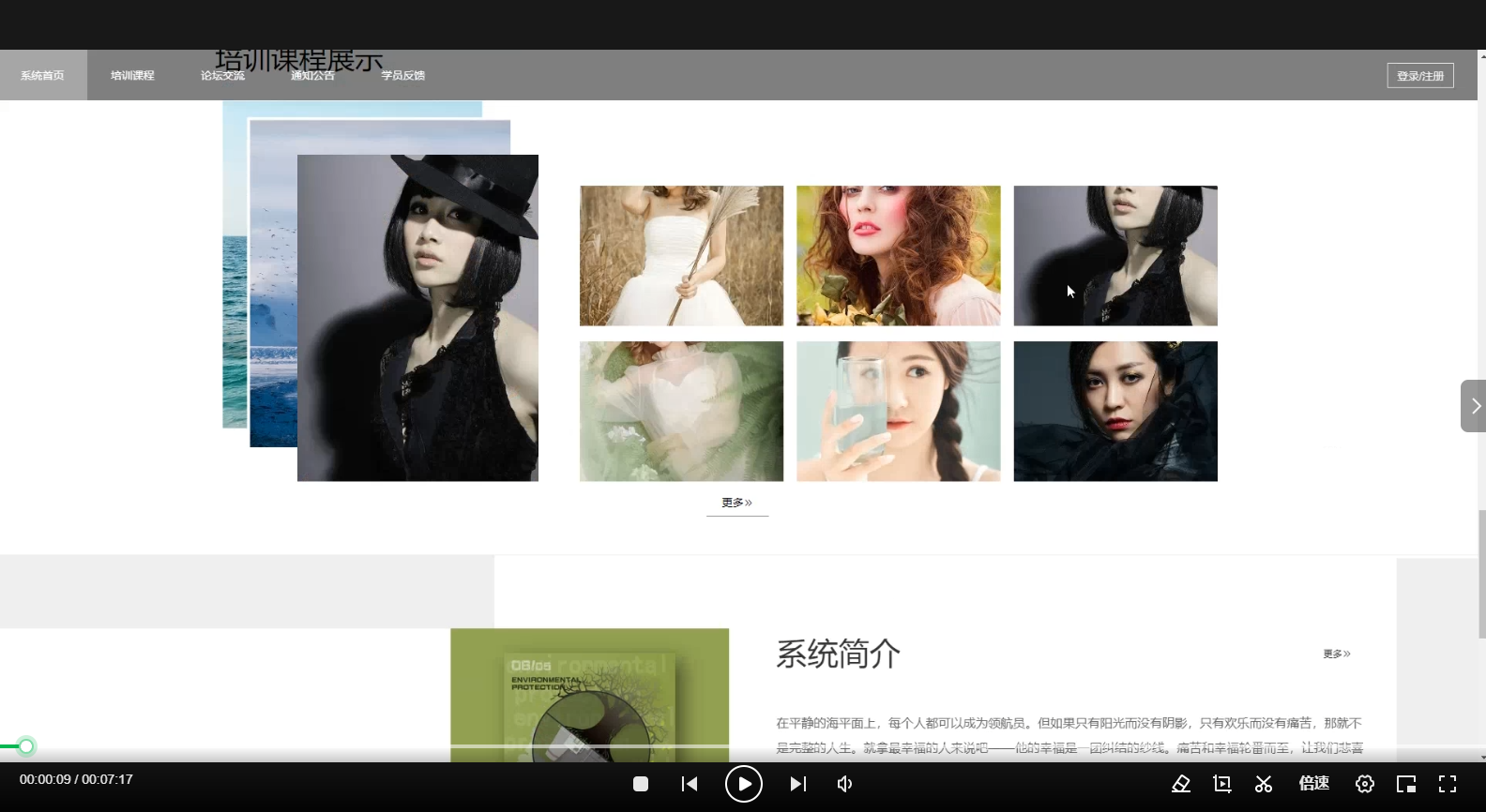Skip to the next video
The height and width of the screenshot is (812, 1486).
point(798,784)
